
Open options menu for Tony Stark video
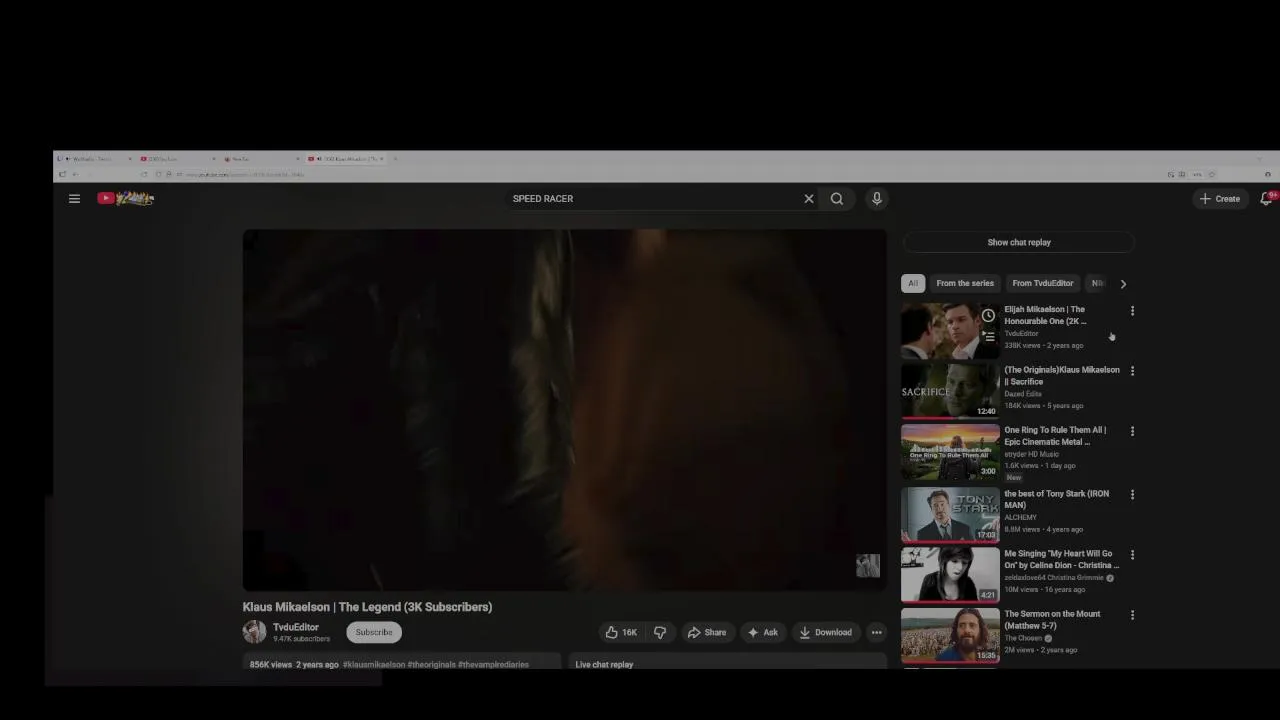pyautogui.click(x=1132, y=494)
